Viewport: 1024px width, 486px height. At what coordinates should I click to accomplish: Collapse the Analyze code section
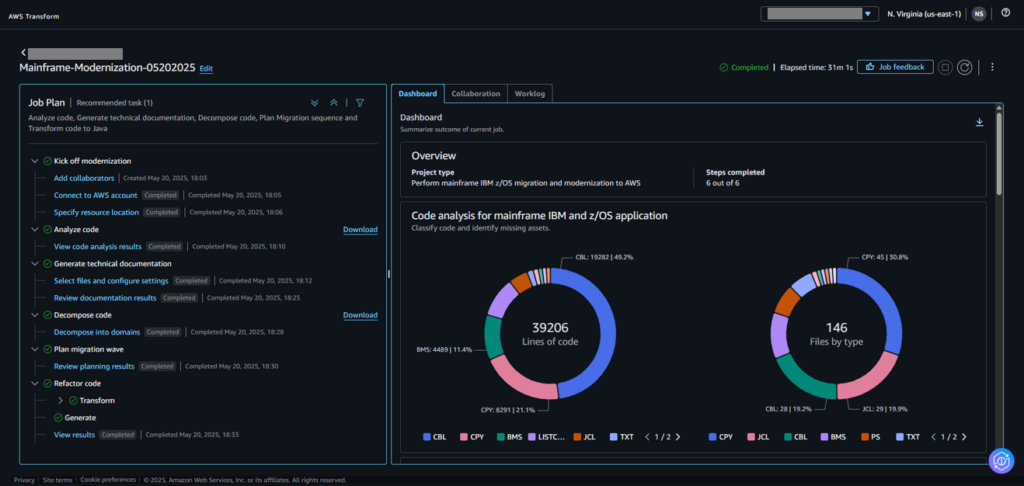(35, 229)
